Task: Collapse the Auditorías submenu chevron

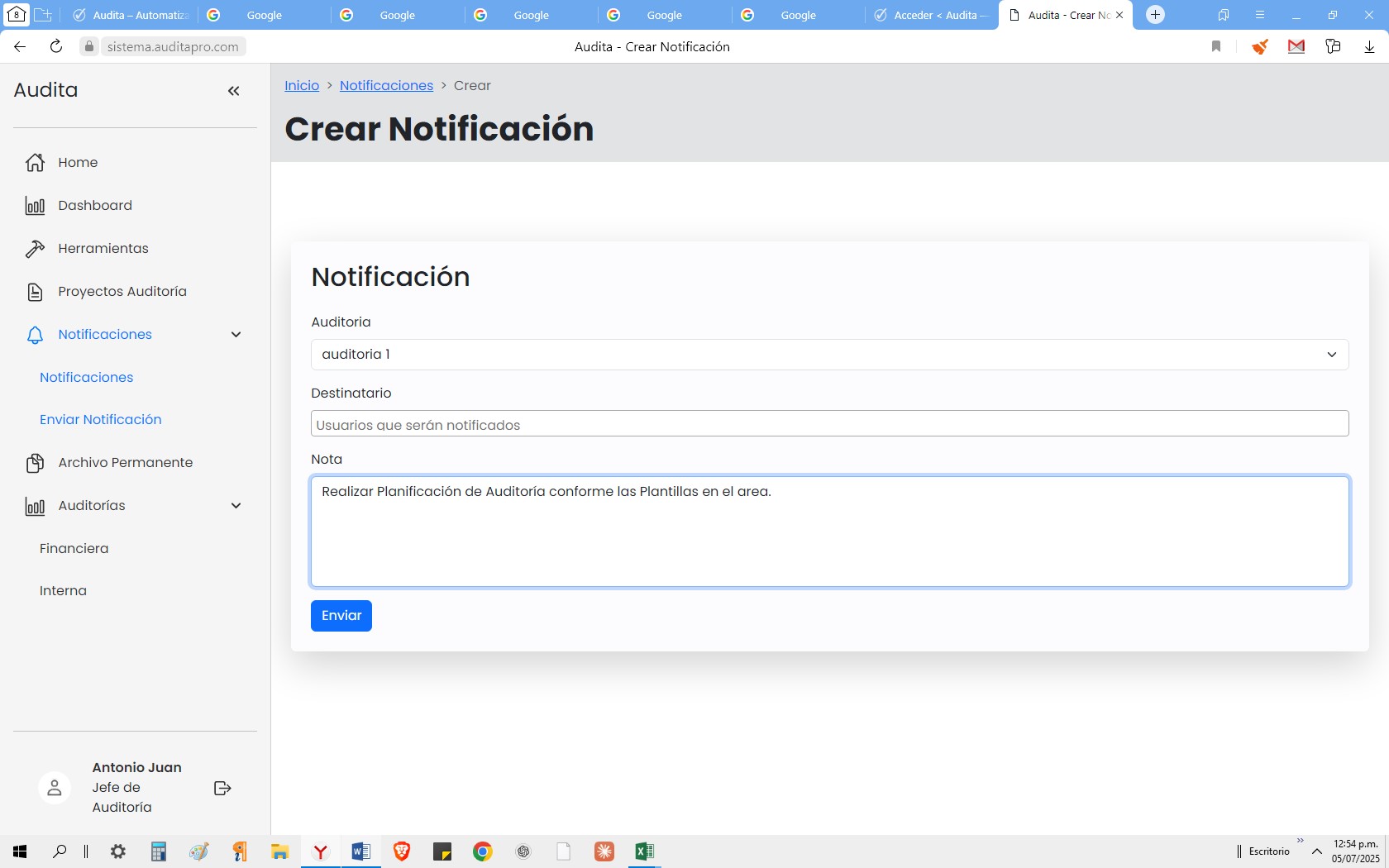Action: (236, 506)
